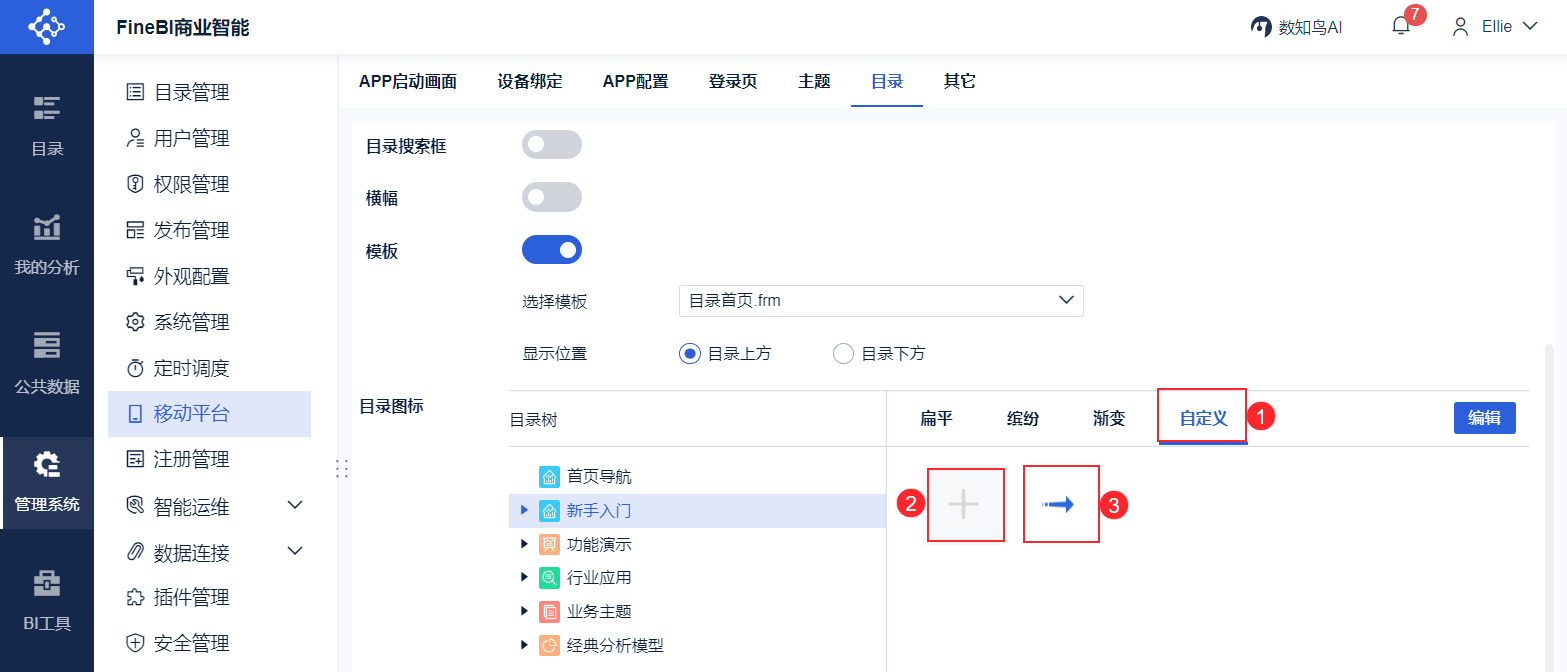Click the 编辑 button
The image size is (1567, 672).
pyautogui.click(x=1484, y=418)
